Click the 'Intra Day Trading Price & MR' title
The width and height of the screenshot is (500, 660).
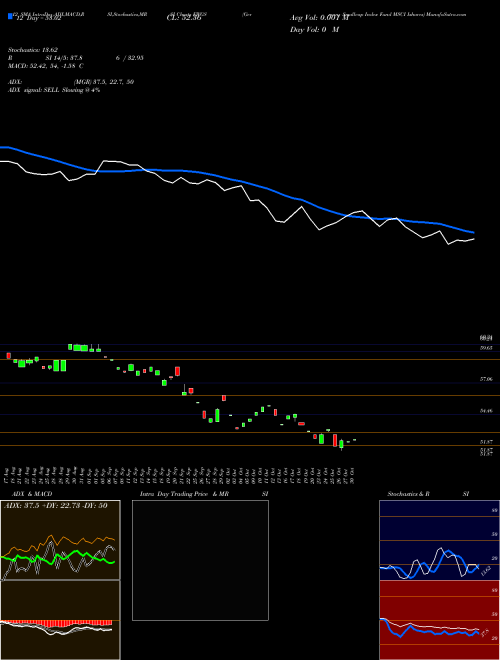click(184, 494)
